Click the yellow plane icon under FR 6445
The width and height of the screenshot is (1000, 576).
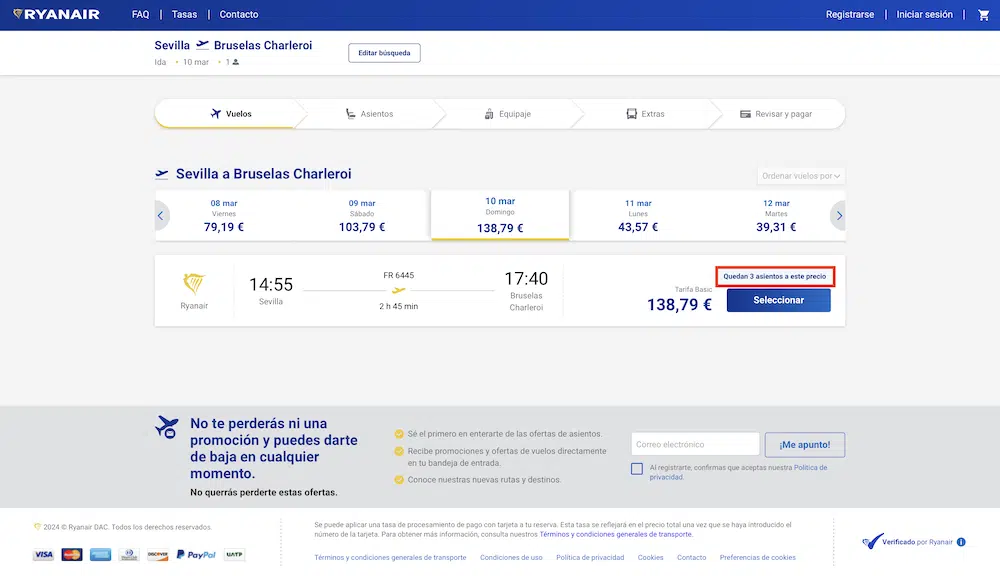[x=399, y=290]
